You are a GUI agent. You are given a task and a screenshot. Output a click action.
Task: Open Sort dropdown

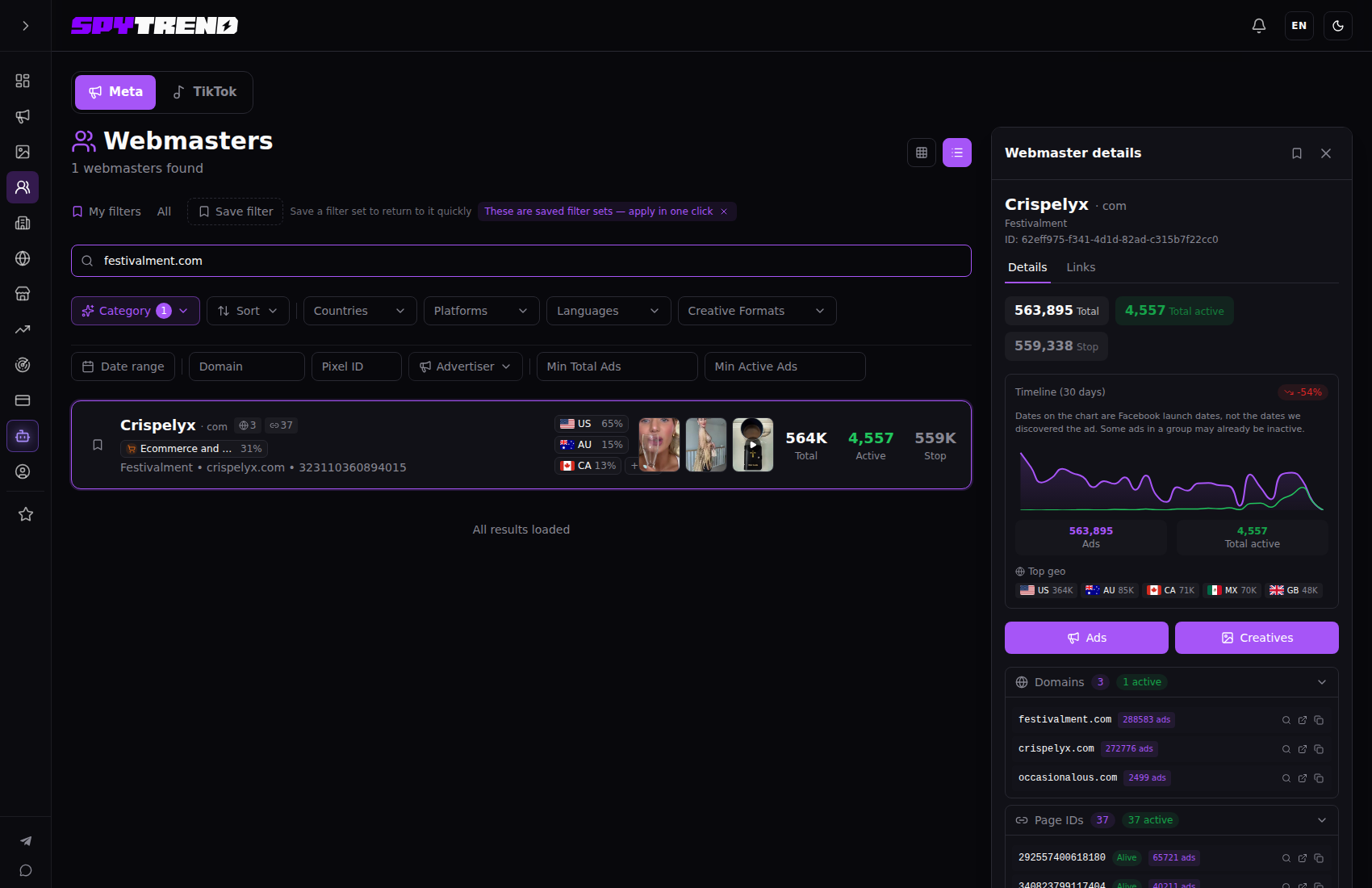tap(248, 311)
